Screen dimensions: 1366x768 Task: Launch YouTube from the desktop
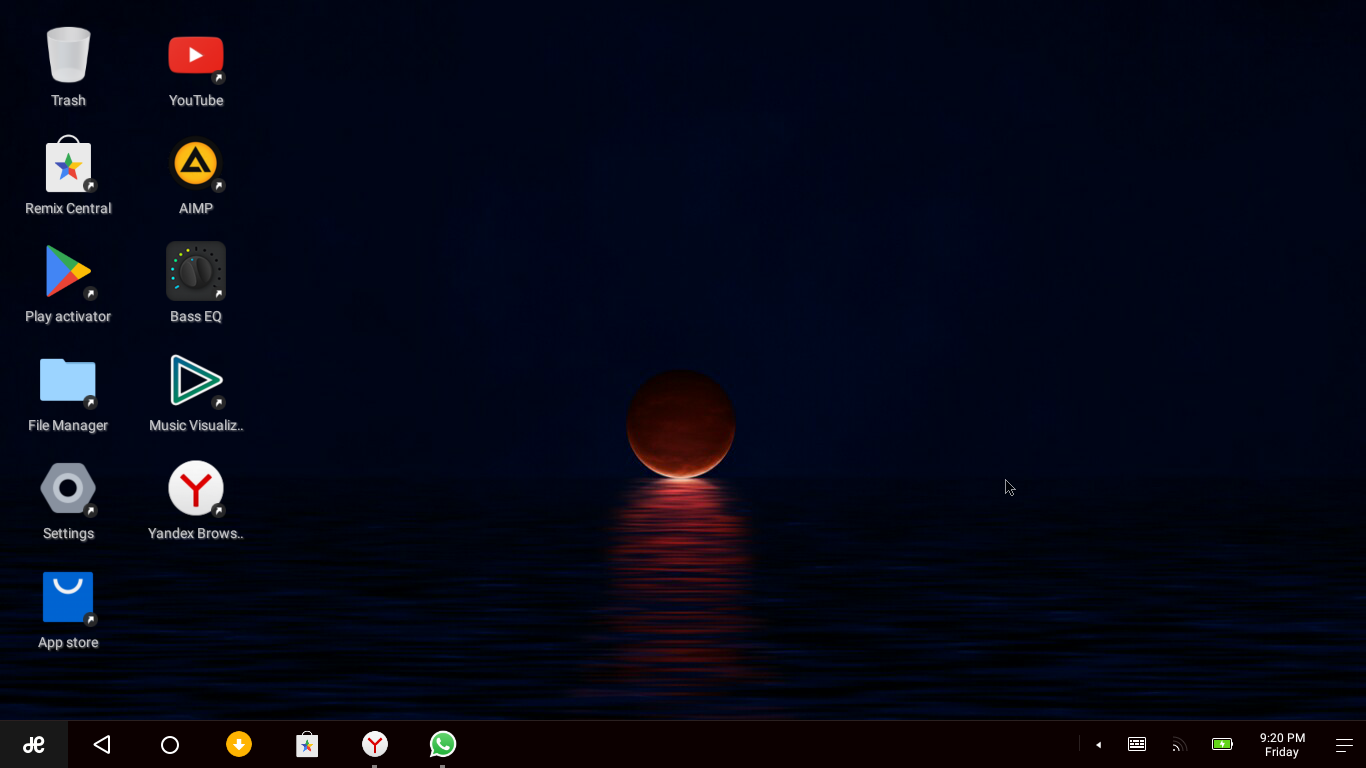coord(196,56)
